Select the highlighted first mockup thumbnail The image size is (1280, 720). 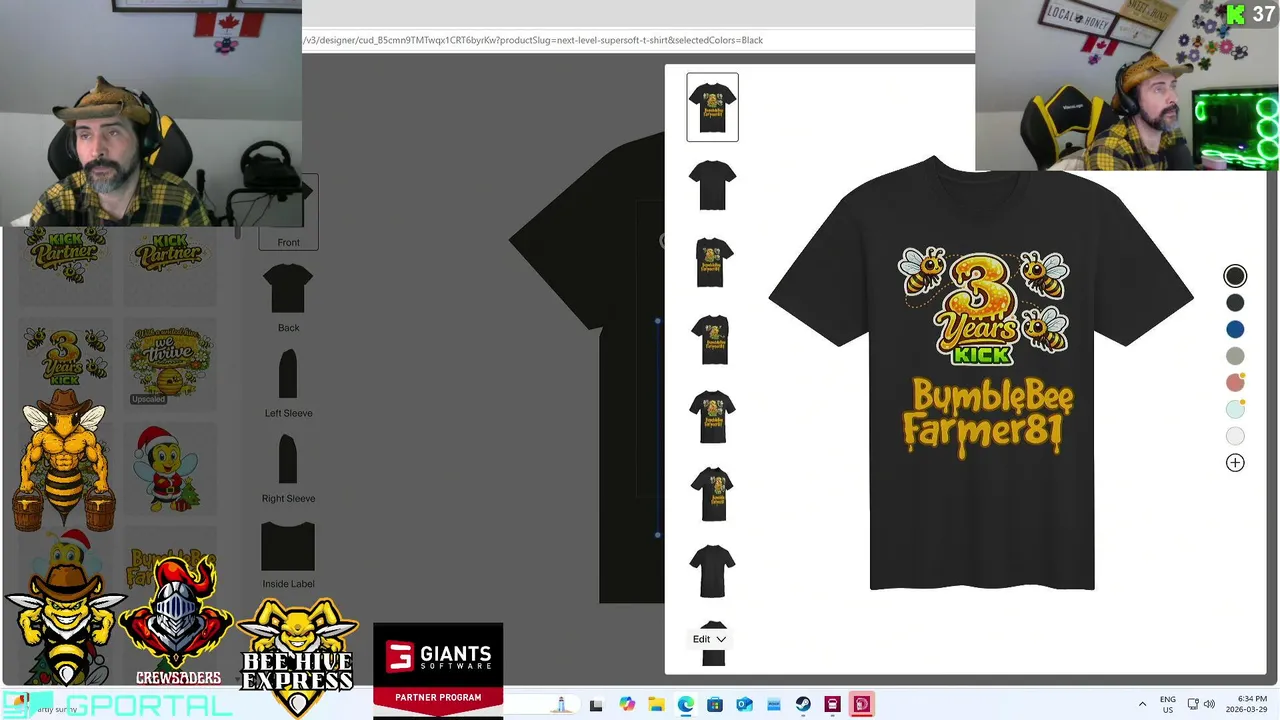tap(712, 107)
